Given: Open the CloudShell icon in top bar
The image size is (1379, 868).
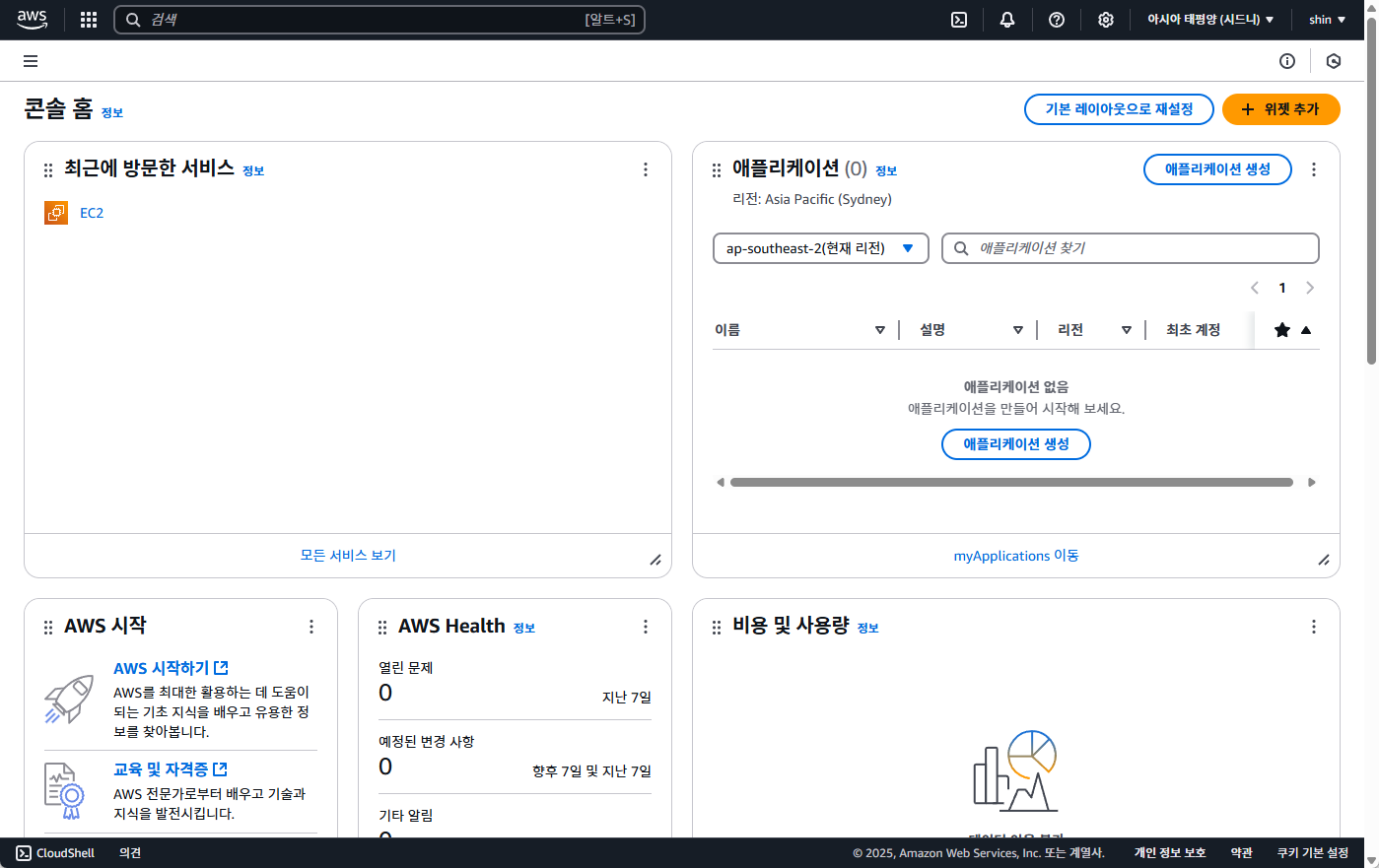Looking at the screenshot, I should (x=959, y=20).
